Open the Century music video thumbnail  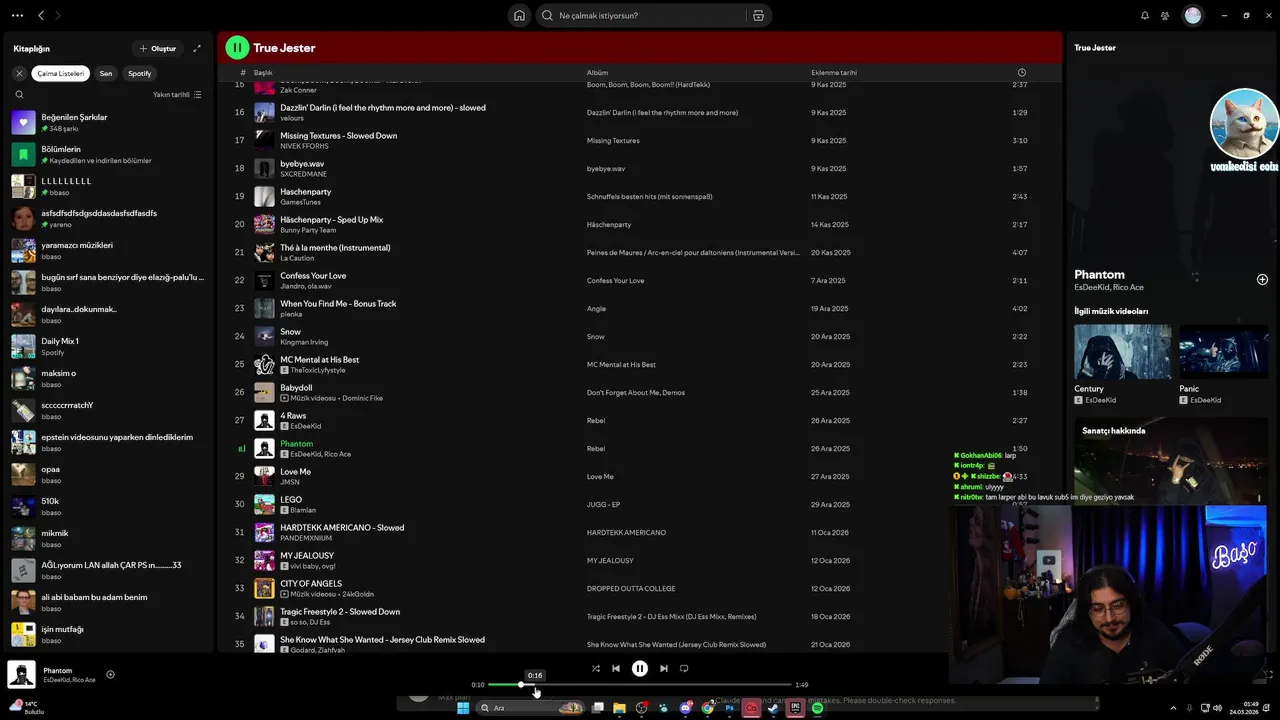click(1122, 351)
